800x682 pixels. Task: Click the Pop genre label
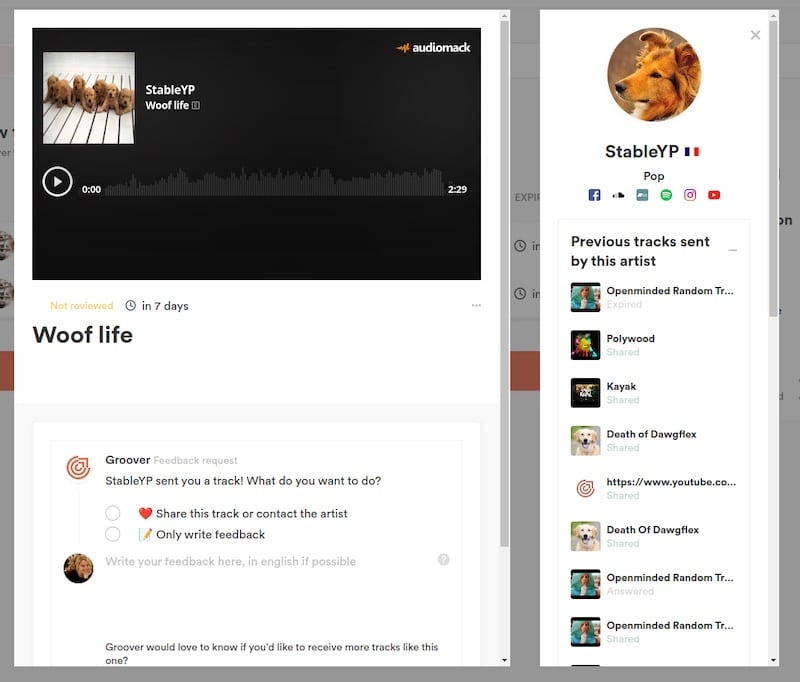[654, 176]
